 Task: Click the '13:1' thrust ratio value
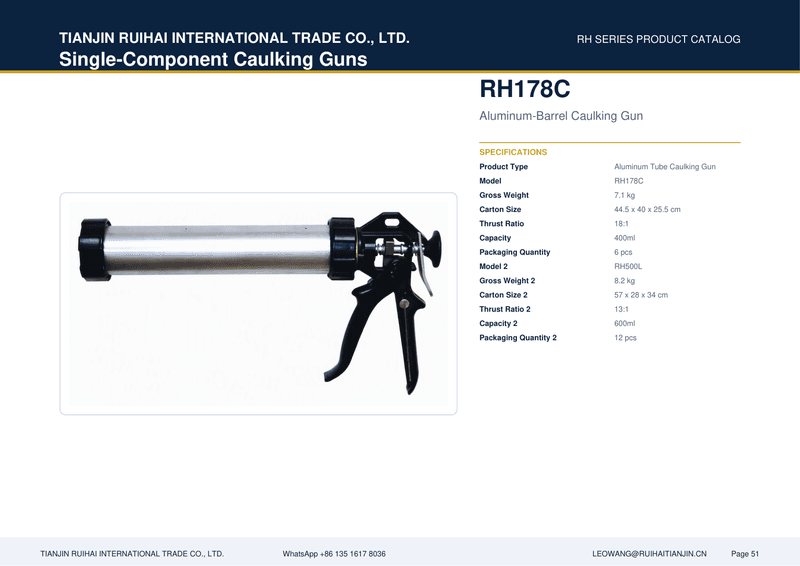click(x=621, y=309)
